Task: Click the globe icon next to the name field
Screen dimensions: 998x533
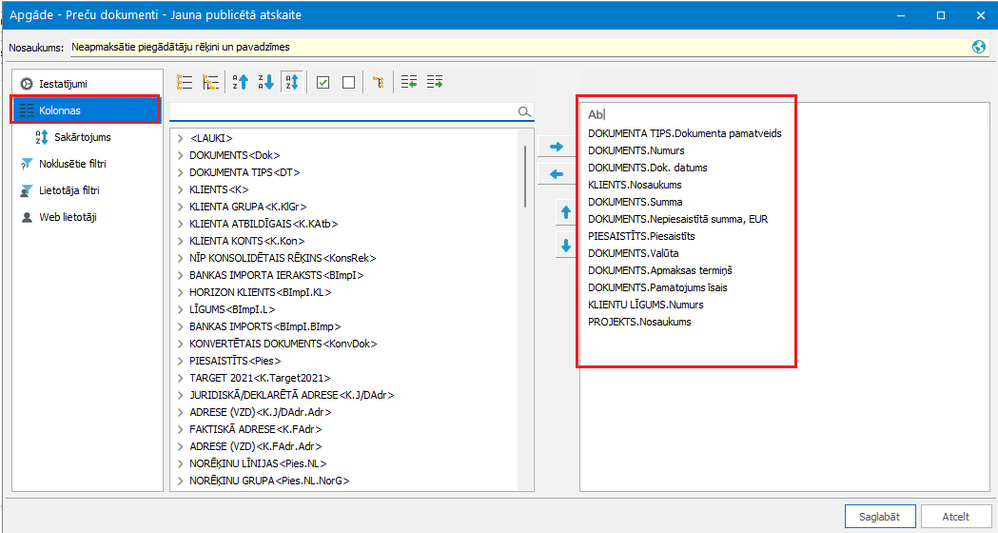Action: [979, 47]
